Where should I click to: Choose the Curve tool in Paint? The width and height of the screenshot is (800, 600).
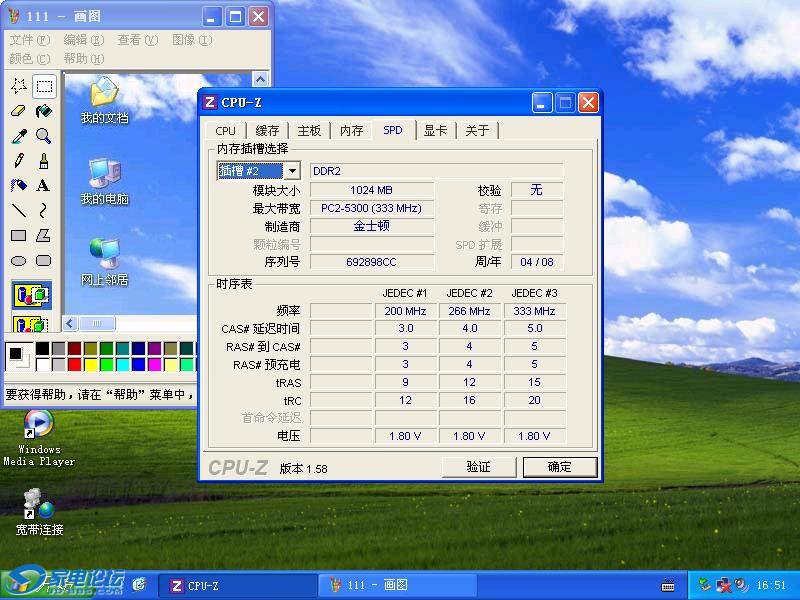tap(44, 210)
